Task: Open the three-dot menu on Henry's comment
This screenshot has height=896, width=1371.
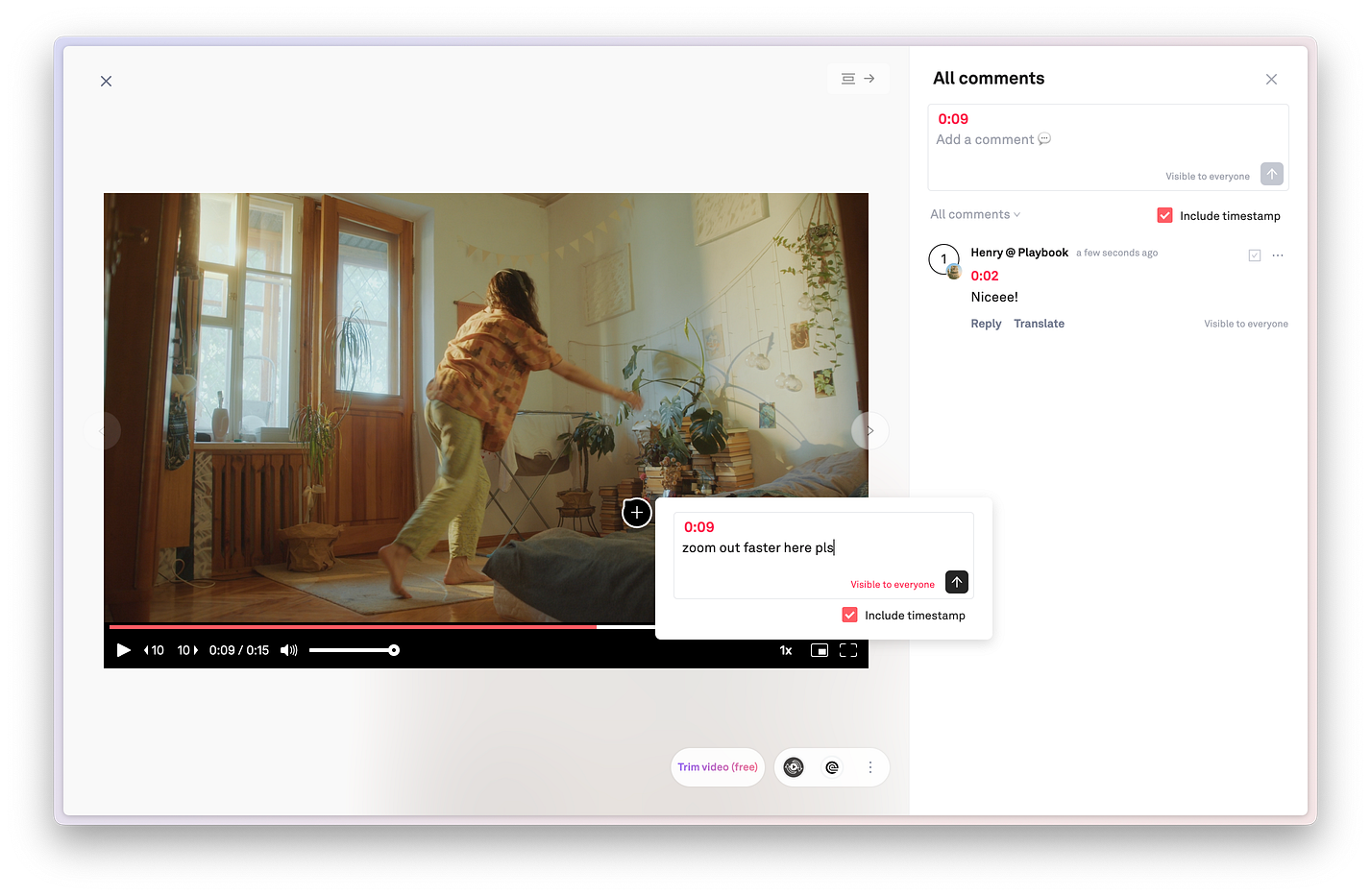Action: 1278,255
